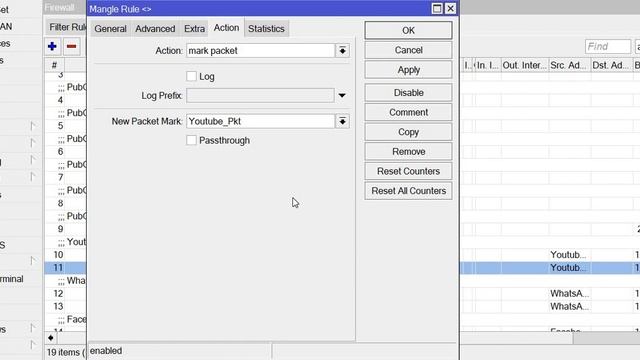Screen dimensions: 640x360
Task: Add a Comment to the rule
Action: point(408,112)
